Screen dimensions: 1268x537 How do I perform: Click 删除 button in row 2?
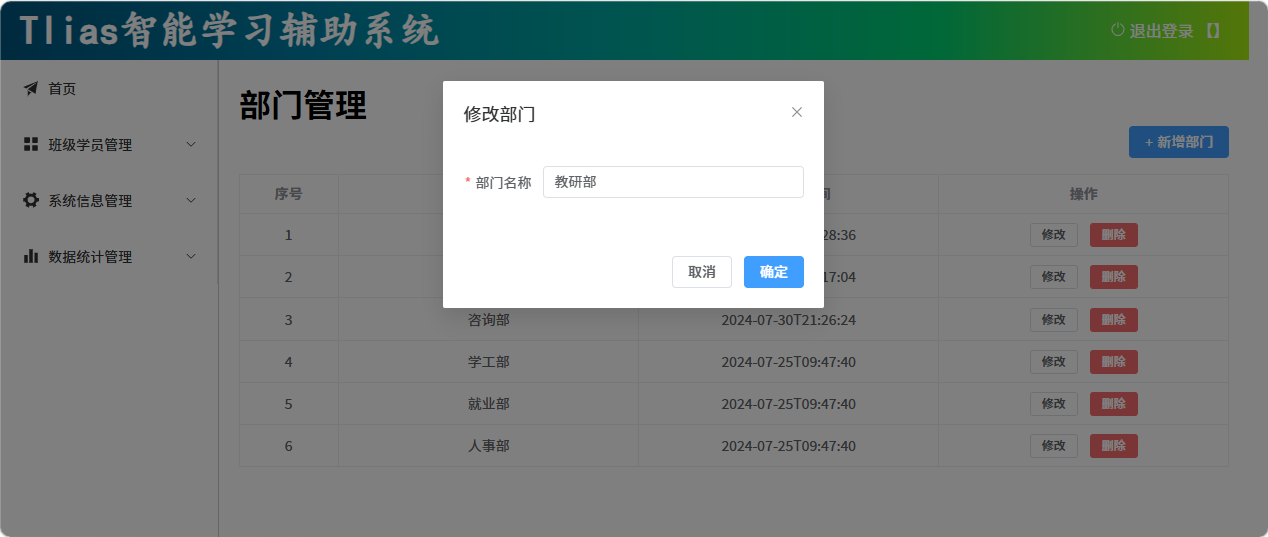(1114, 277)
